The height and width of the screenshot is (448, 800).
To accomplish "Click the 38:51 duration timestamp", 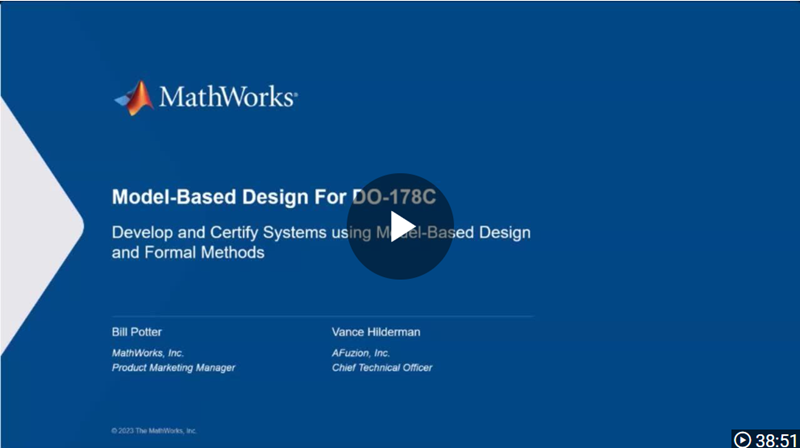I will 776,439.
